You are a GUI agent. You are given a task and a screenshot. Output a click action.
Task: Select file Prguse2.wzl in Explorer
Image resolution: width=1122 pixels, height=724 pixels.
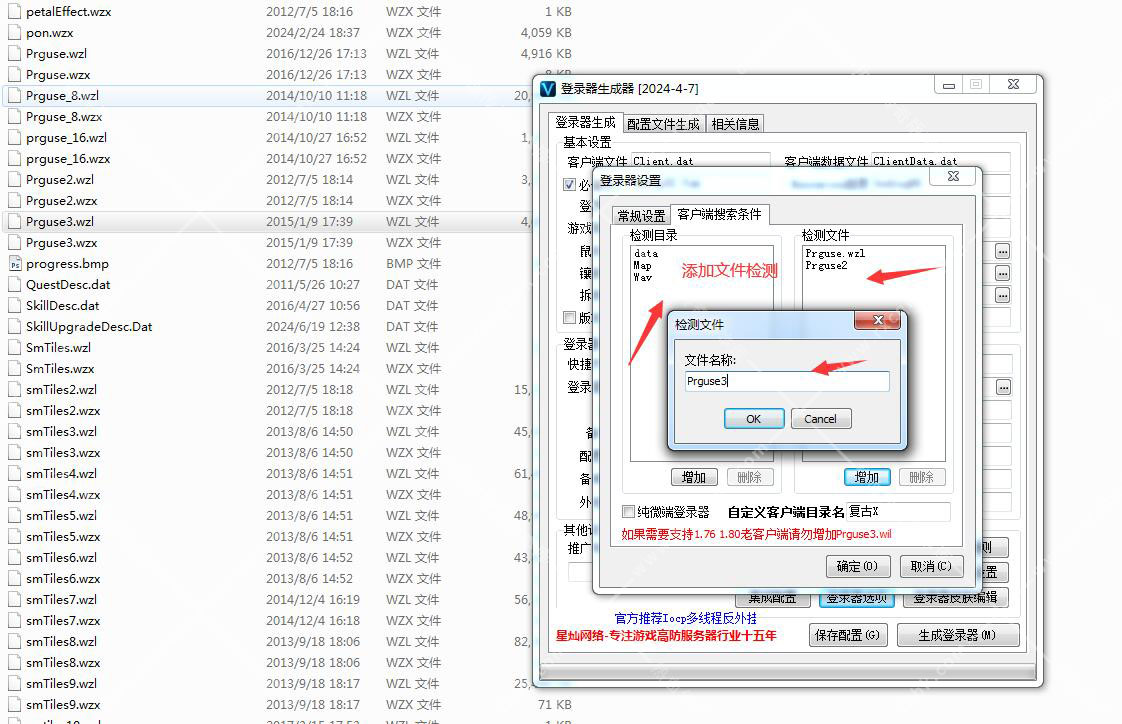pyautogui.click(x=60, y=180)
